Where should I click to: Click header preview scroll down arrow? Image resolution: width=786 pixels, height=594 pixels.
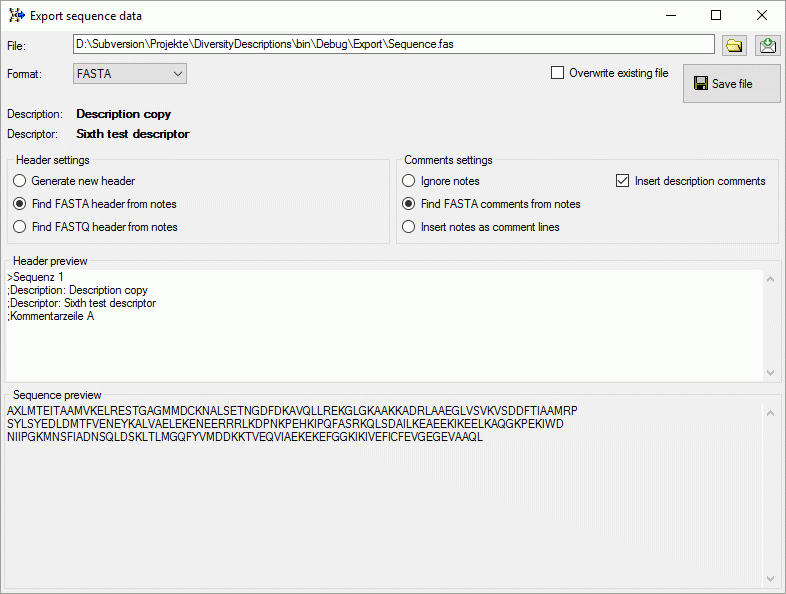pos(770,373)
